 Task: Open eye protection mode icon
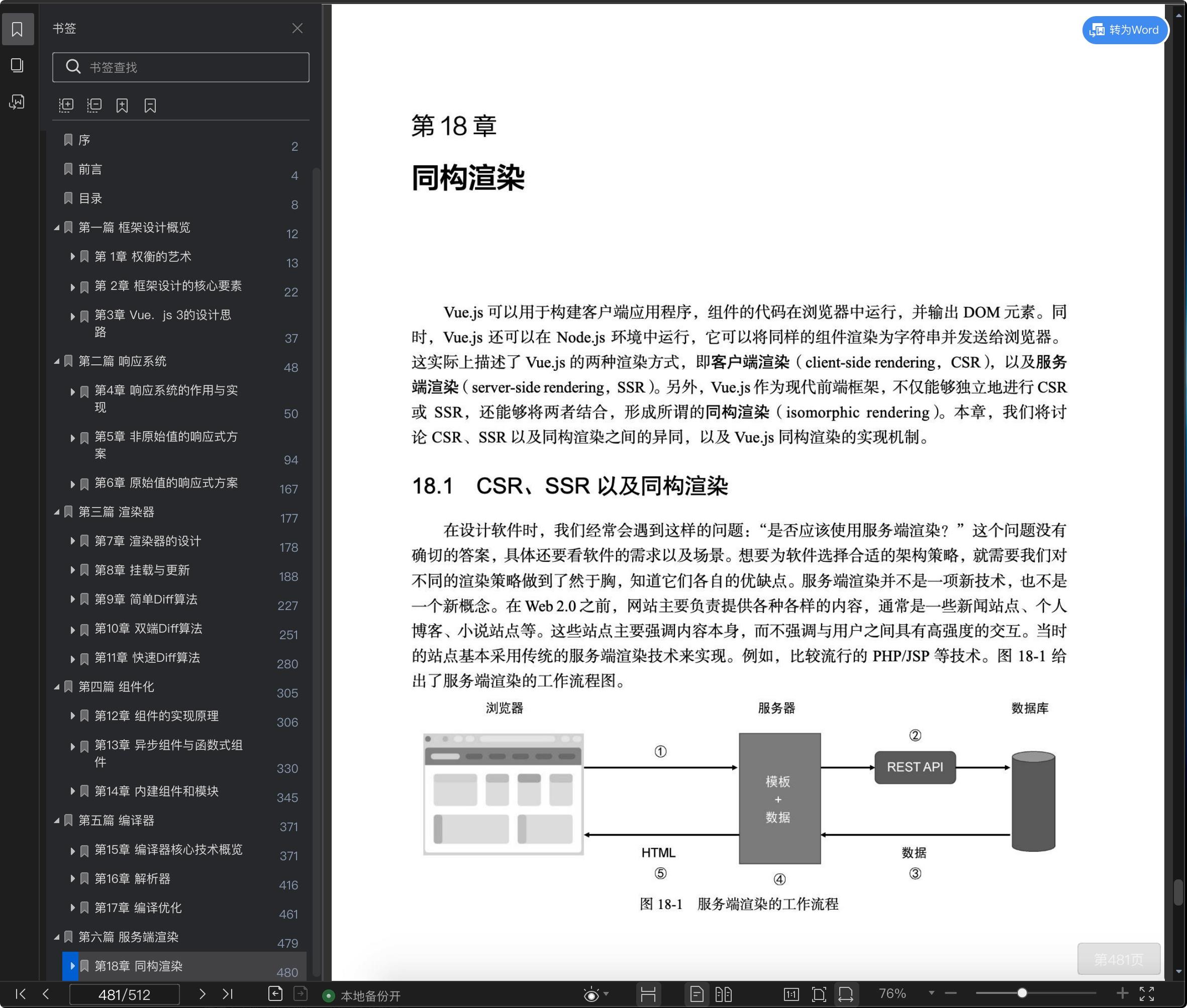(x=591, y=995)
